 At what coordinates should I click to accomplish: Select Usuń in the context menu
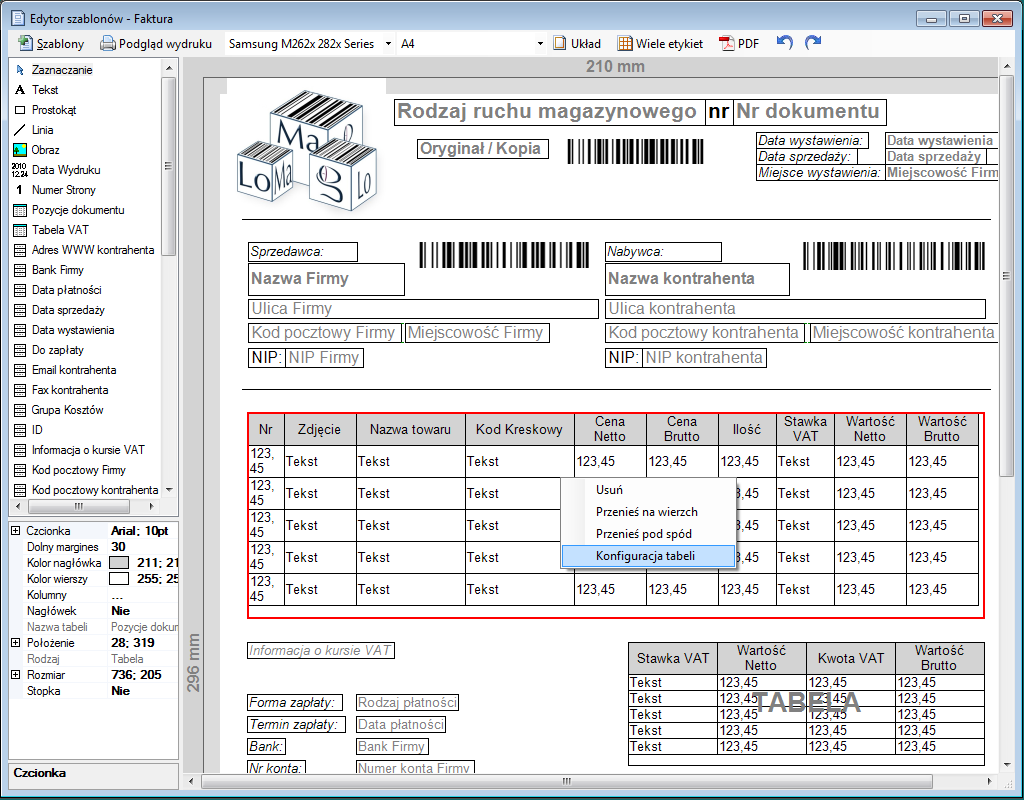(609, 490)
